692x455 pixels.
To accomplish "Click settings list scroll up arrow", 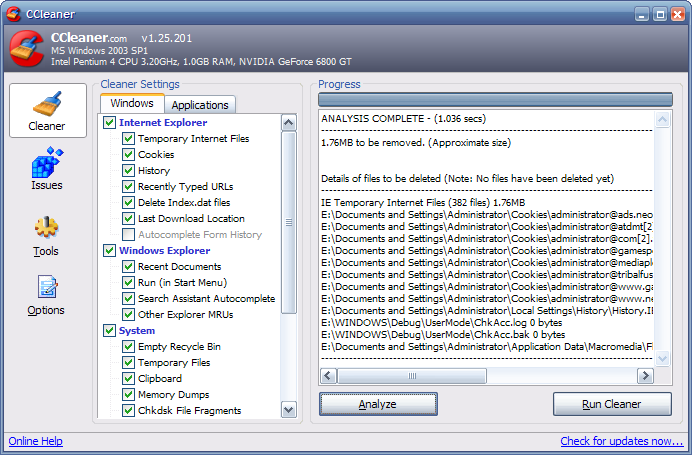I will pos(289,123).
